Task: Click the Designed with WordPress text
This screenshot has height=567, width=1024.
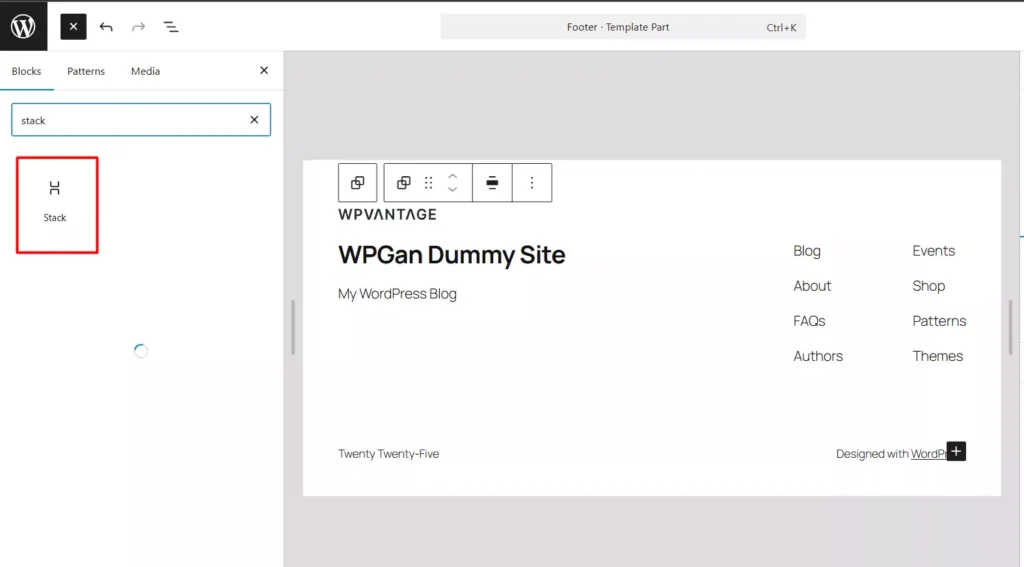Action: point(892,454)
